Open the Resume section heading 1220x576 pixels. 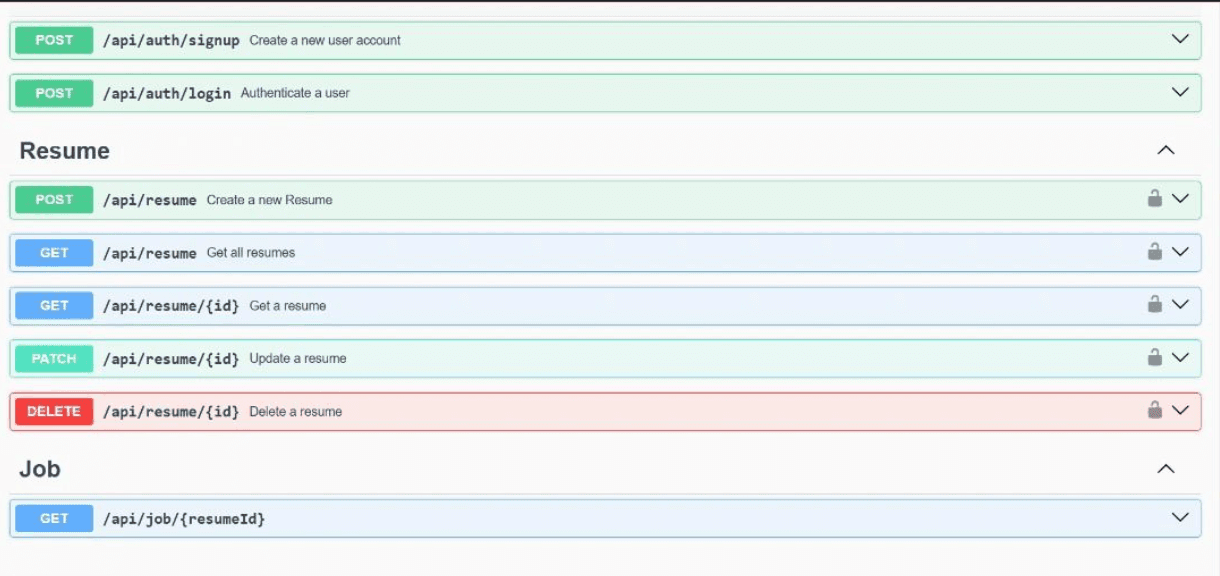(x=65, y=151)
